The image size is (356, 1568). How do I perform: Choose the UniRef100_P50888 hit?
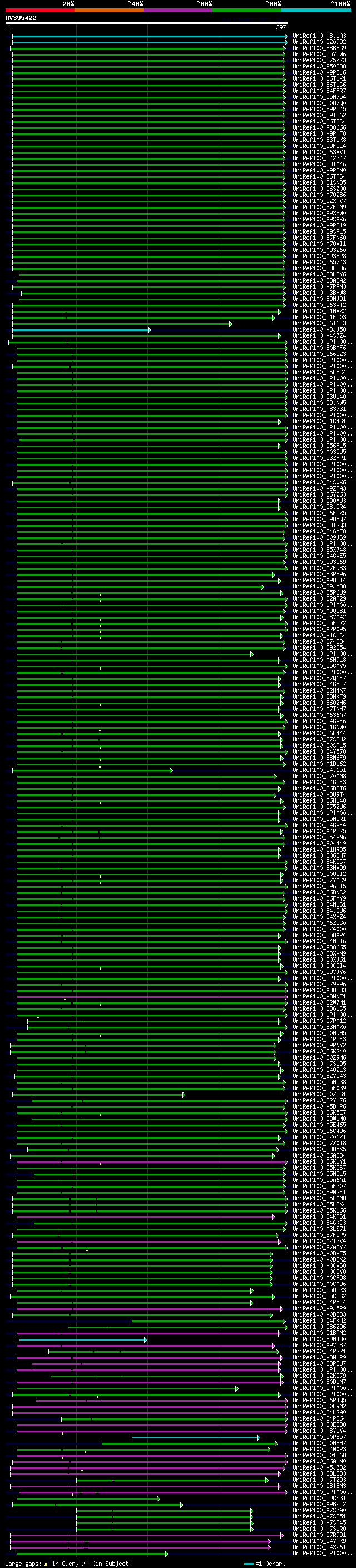[319, 66]
